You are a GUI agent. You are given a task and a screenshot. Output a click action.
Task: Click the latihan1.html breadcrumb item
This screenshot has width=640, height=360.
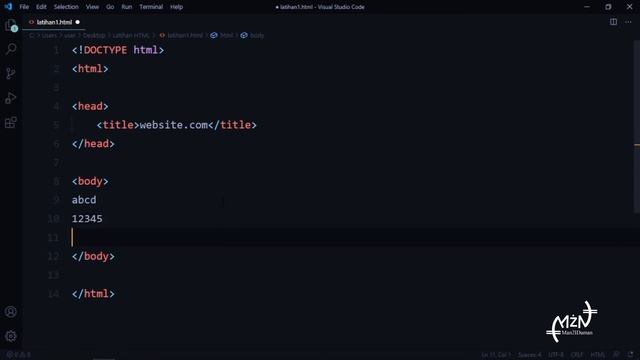point(181,36)
